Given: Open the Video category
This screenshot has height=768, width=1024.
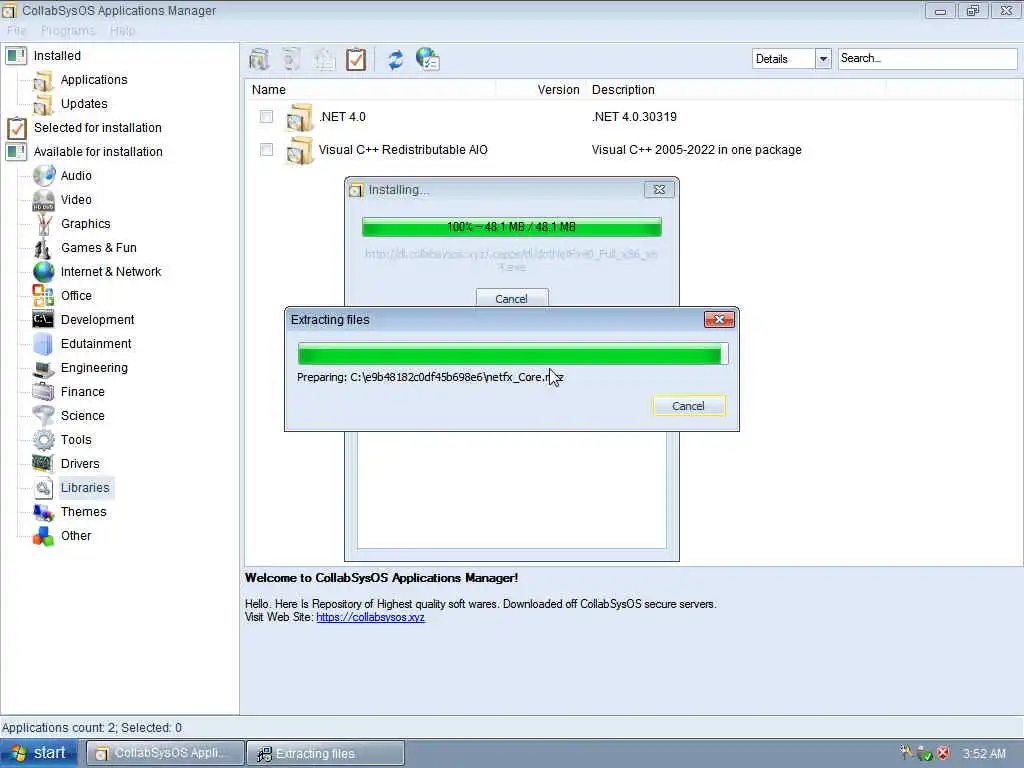Looking at the screenshot, I should 76,200.
